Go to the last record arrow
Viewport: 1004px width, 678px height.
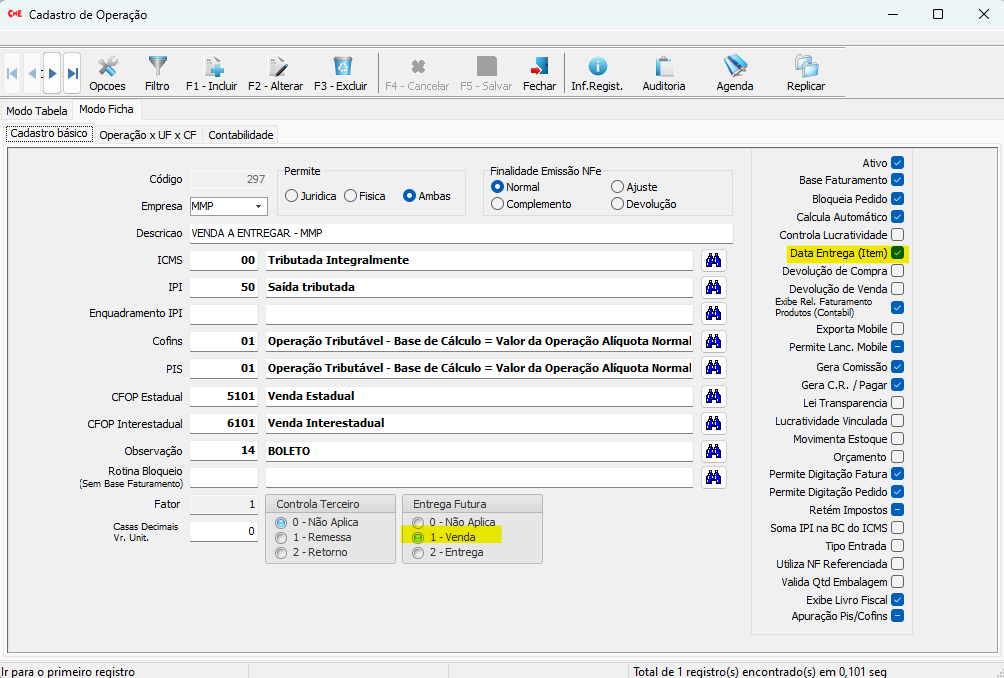pos(73,73)
